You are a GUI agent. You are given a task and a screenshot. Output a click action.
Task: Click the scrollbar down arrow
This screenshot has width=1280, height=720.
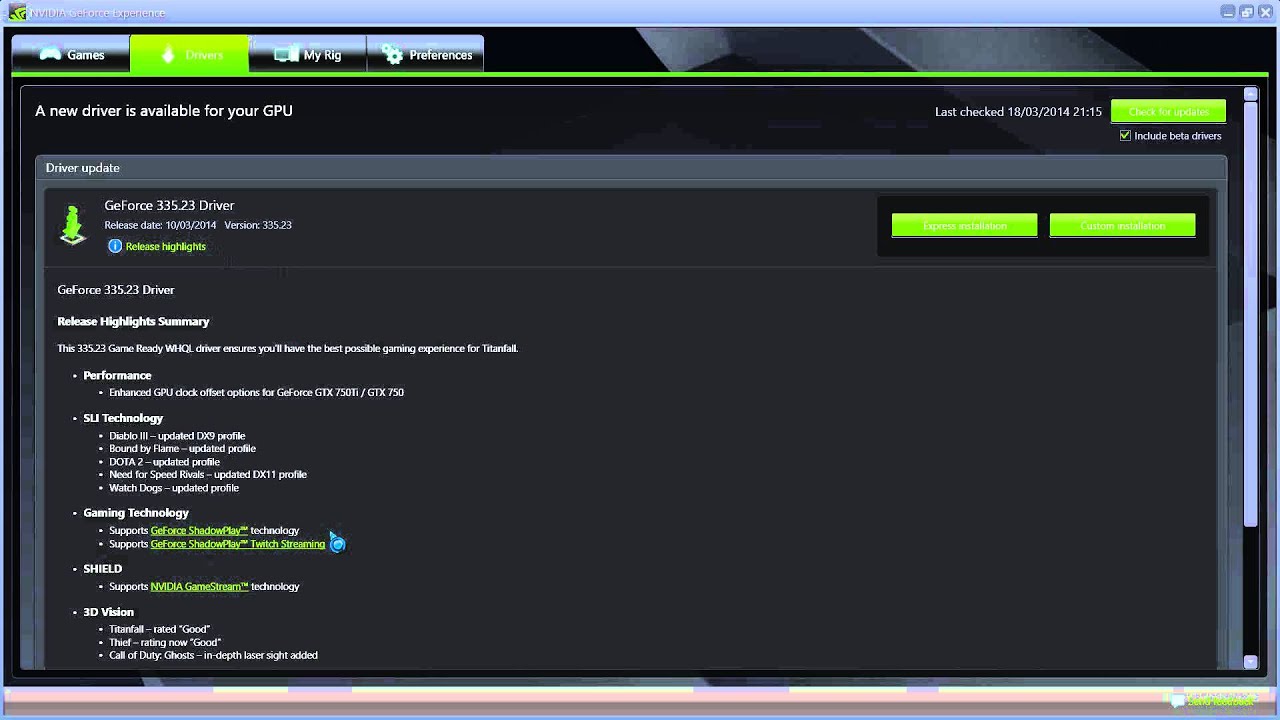tap(1250, 662)
